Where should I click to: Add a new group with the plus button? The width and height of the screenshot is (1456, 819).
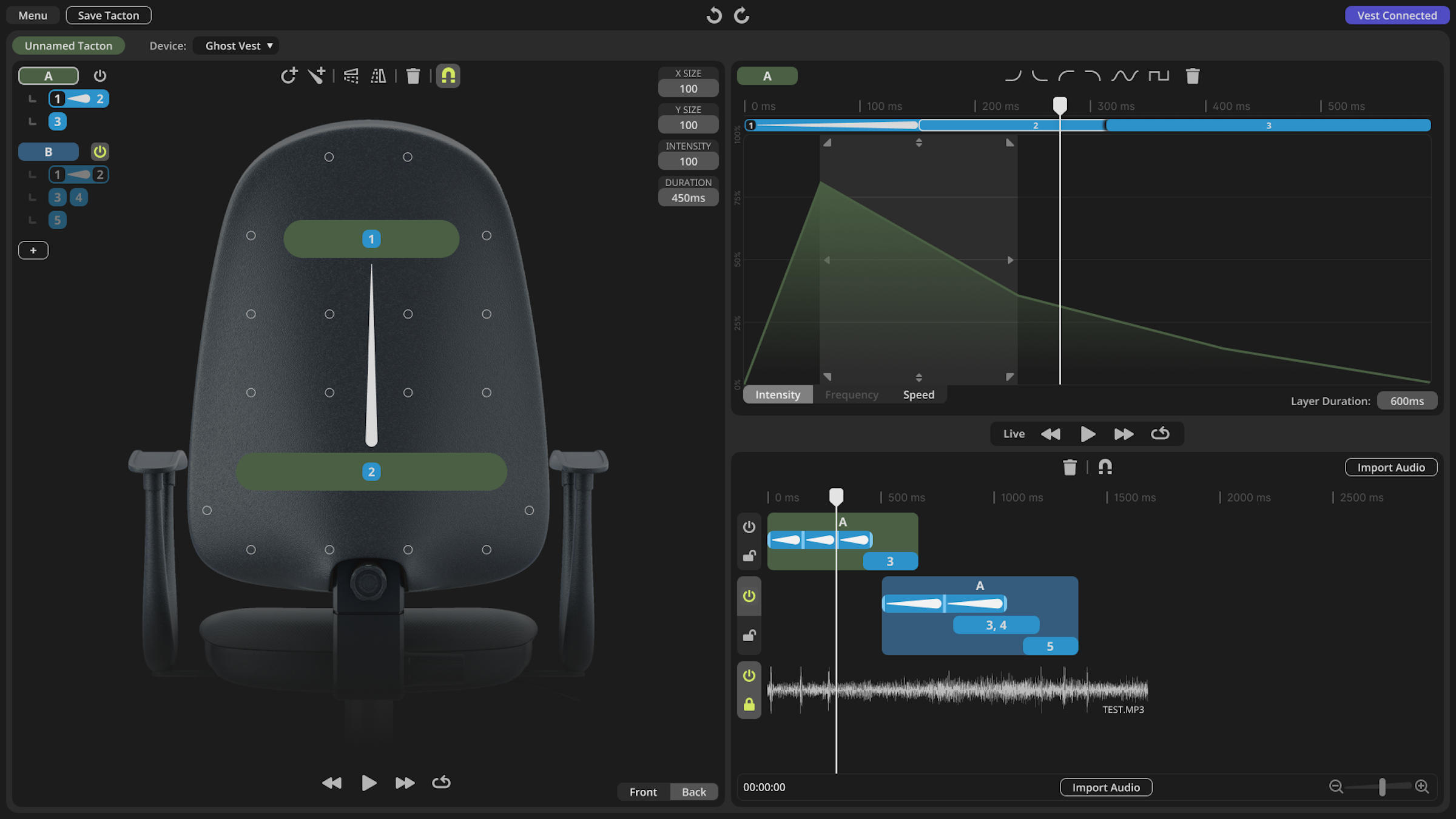coord(33,250)
